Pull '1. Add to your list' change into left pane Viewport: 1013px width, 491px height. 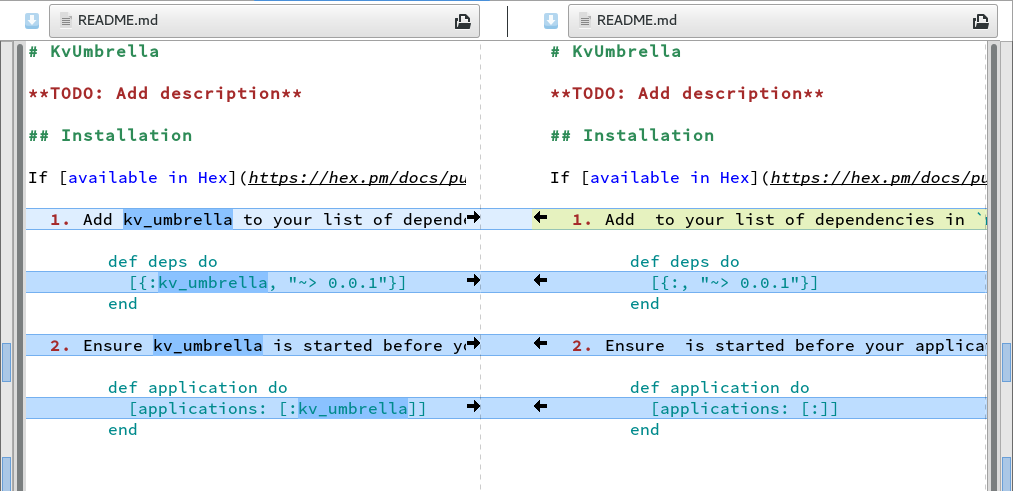[541, 217]
